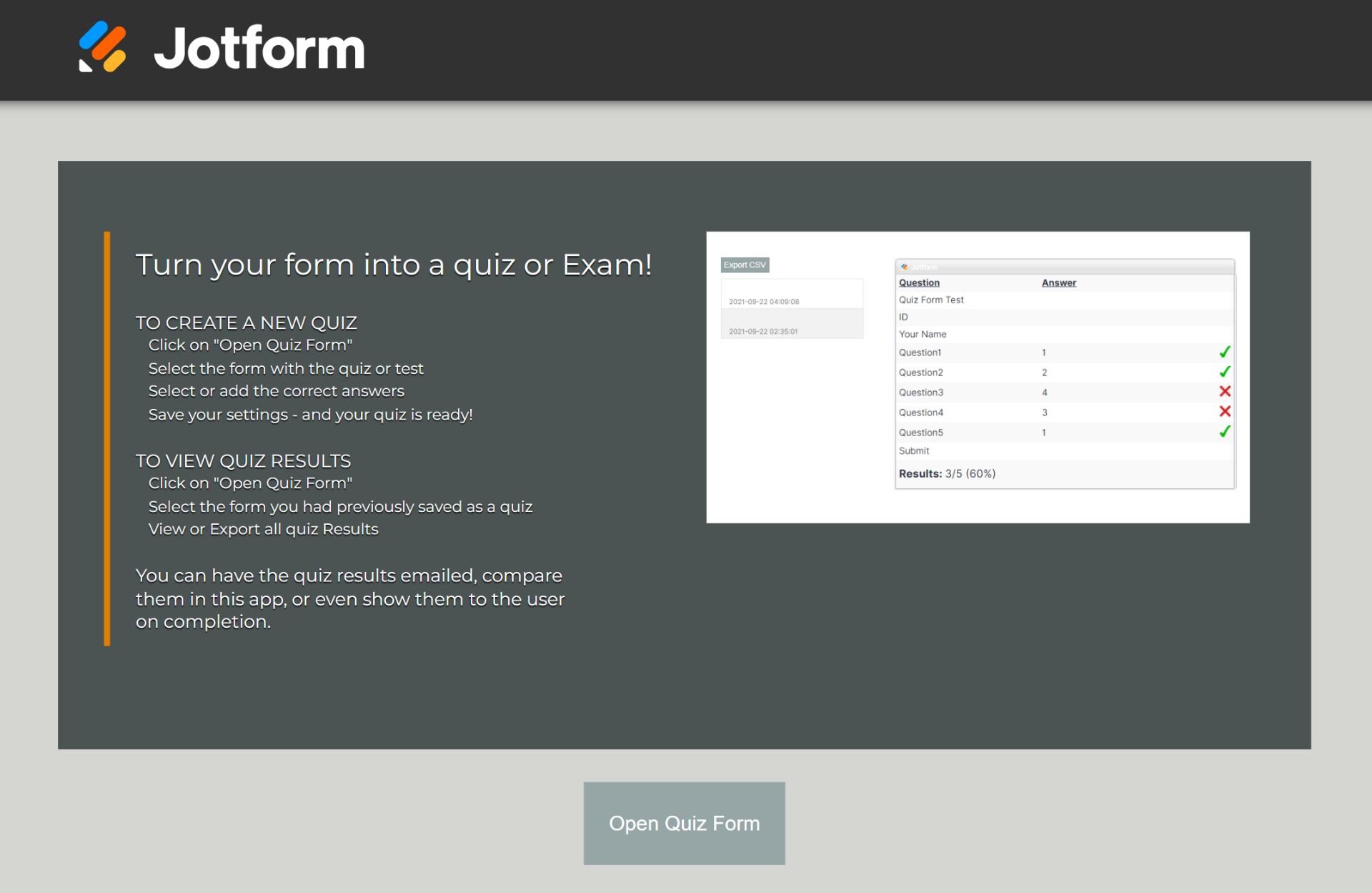Viewport: 1372px width, 893px height.
Task: Click the orange vertical accent bar
Action: point(107,438)
